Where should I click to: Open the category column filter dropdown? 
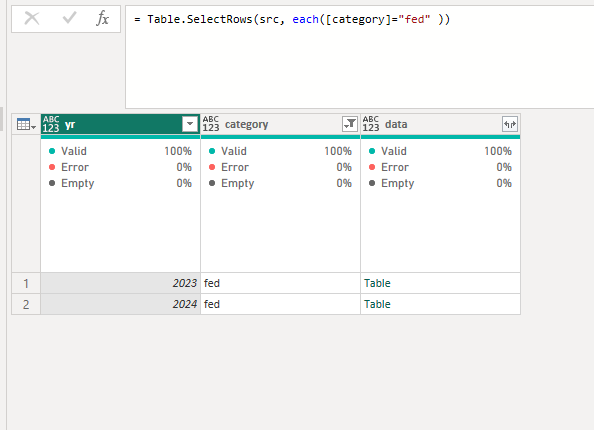click(350, 124)
